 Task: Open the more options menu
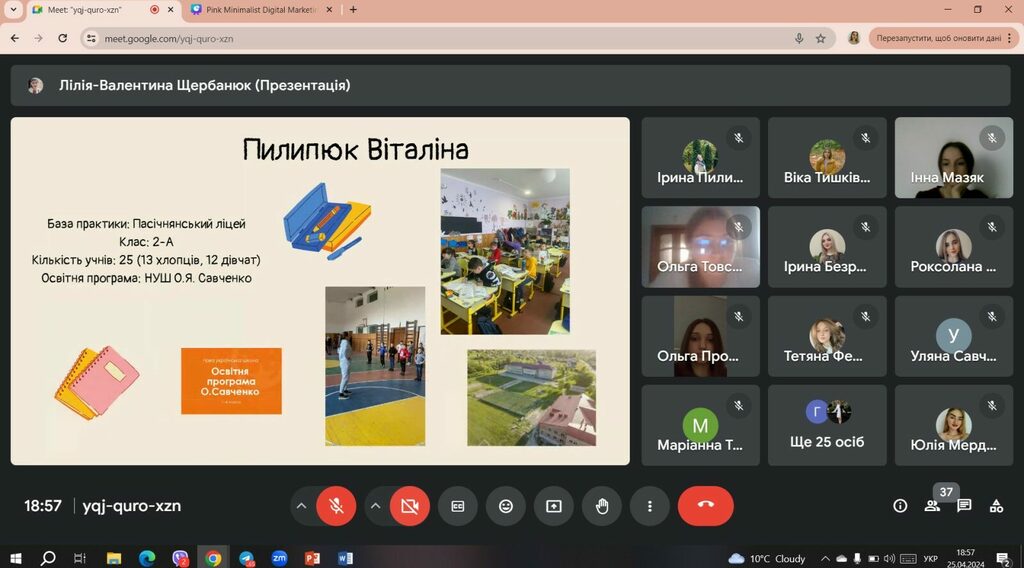pyautogui.click(x=649, y=506)
